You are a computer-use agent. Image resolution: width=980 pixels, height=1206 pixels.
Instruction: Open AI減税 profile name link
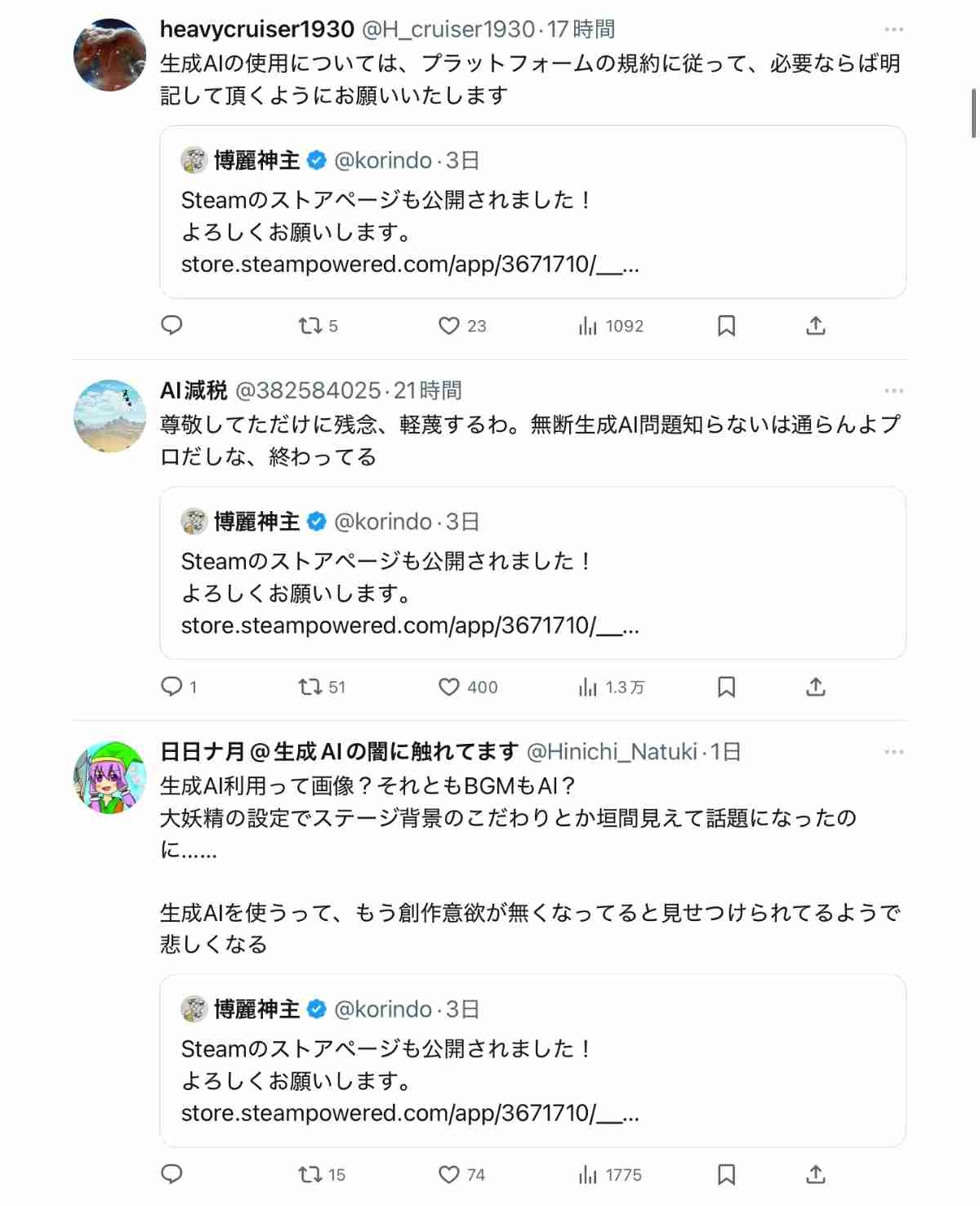pyautogui.click(x=194, y=390)
